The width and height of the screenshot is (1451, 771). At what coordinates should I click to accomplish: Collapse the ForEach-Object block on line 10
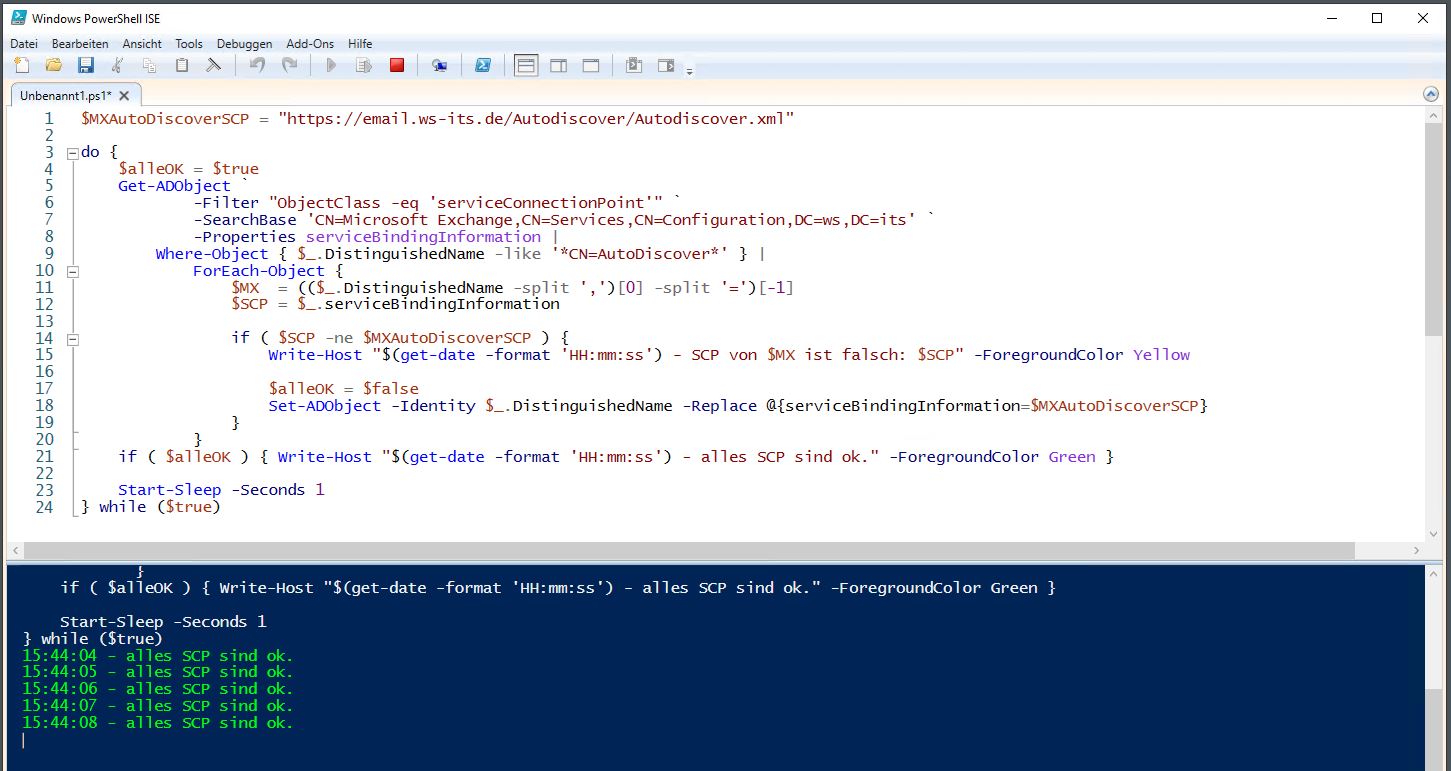pyautogui.click(x=72, y=271)
